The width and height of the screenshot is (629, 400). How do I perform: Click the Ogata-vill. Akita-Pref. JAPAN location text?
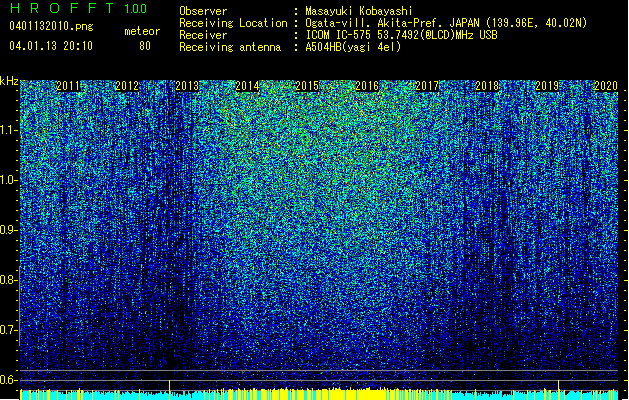point(446,23)
